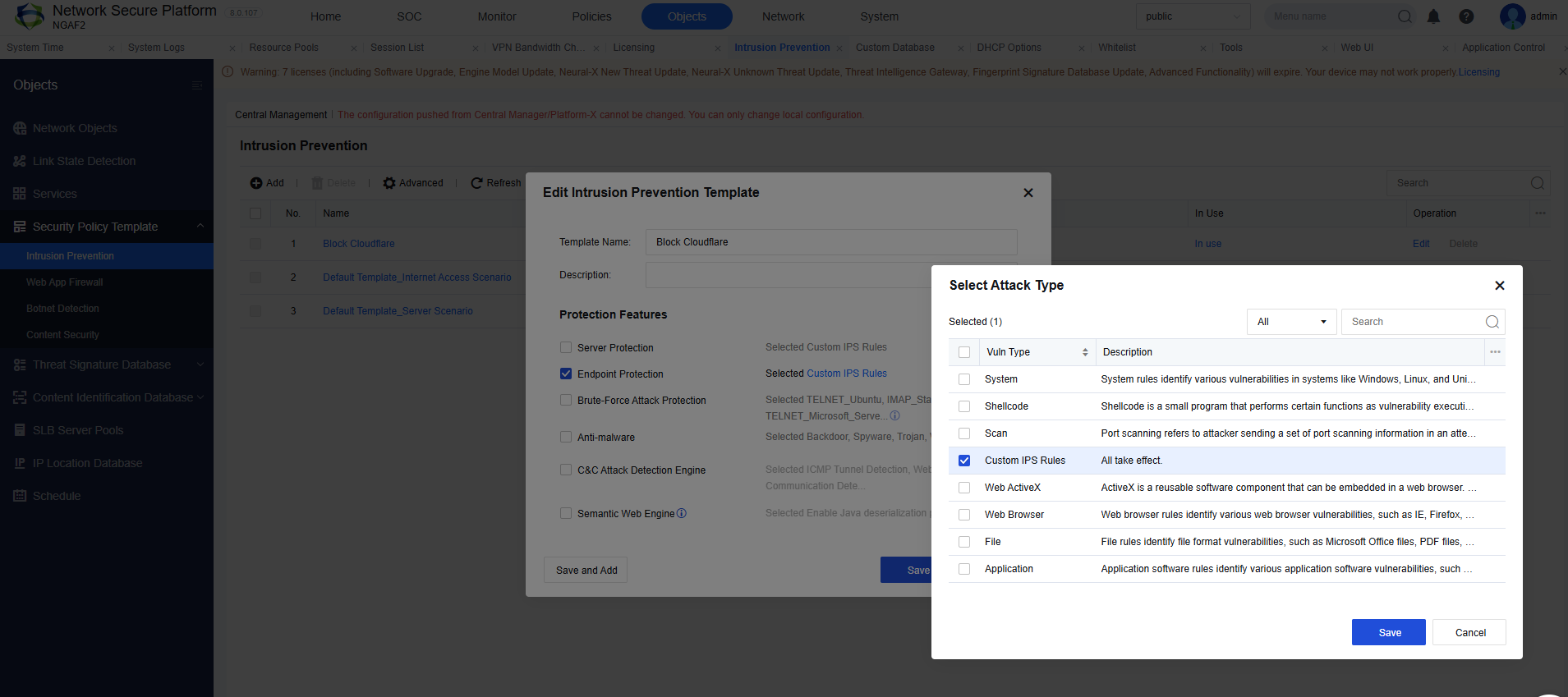Click the Schedule sidebar icon
Screen dimensions: 1568x697
tap(20, 496)
